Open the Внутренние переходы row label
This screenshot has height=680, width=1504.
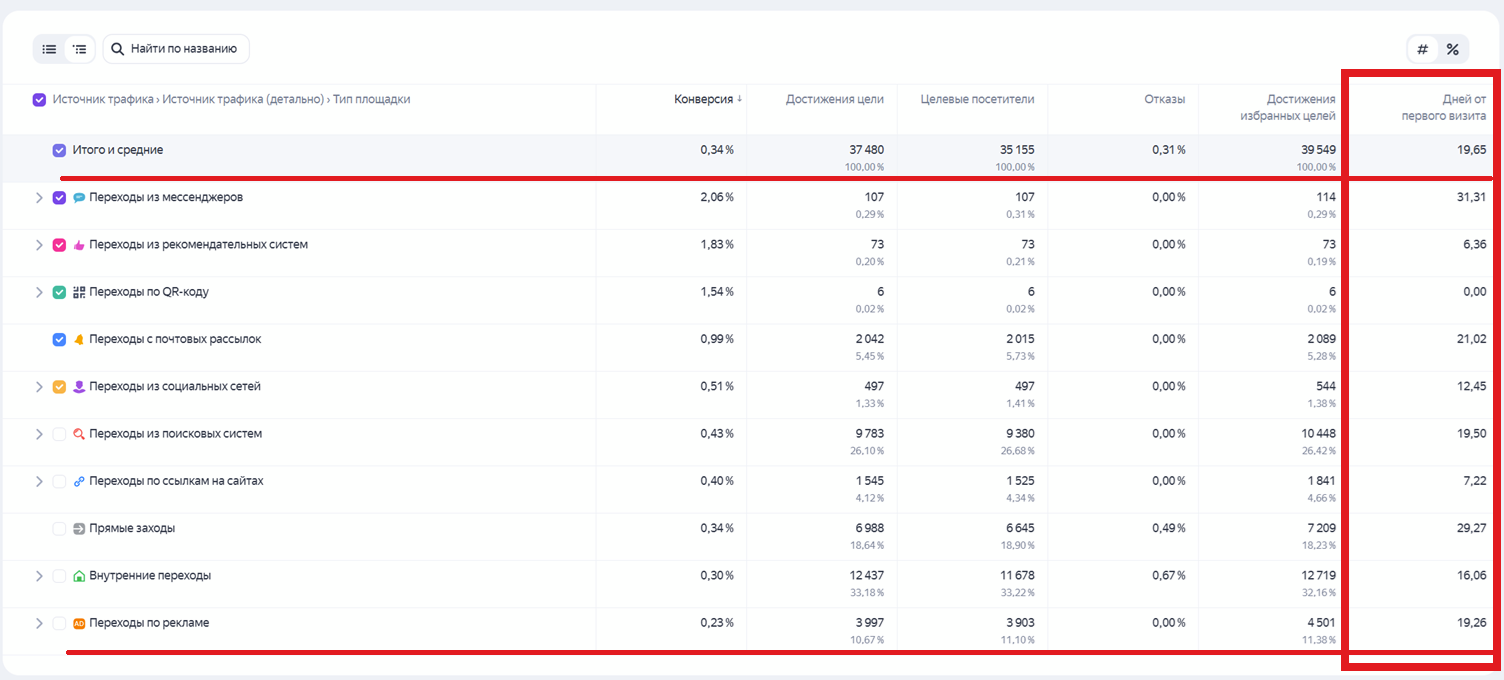pyautogui.click(x=149, y=576)
